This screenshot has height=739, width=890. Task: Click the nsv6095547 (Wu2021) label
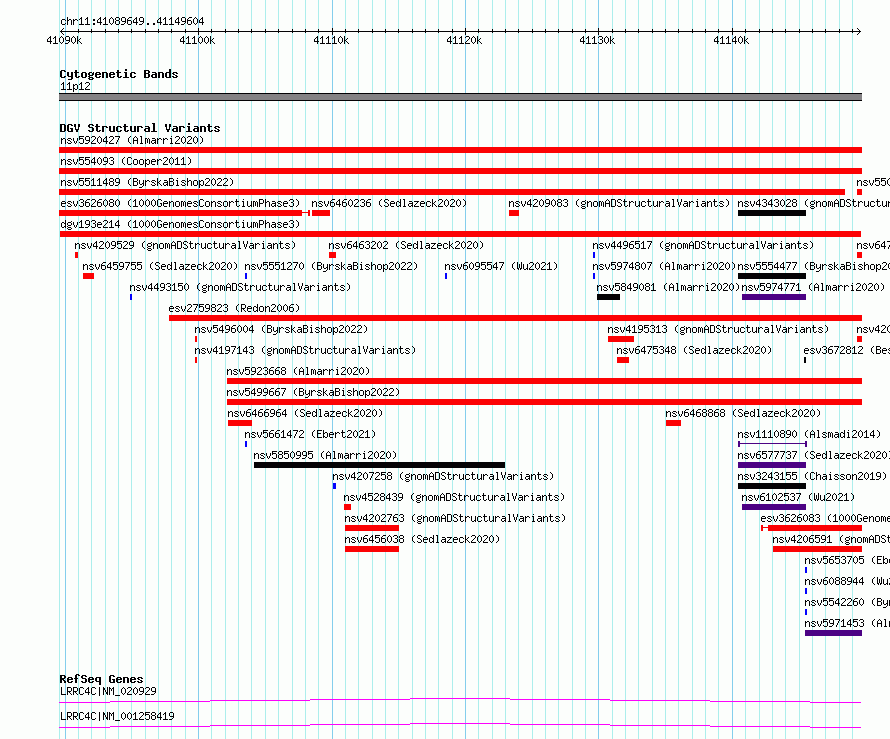[501, 266]
